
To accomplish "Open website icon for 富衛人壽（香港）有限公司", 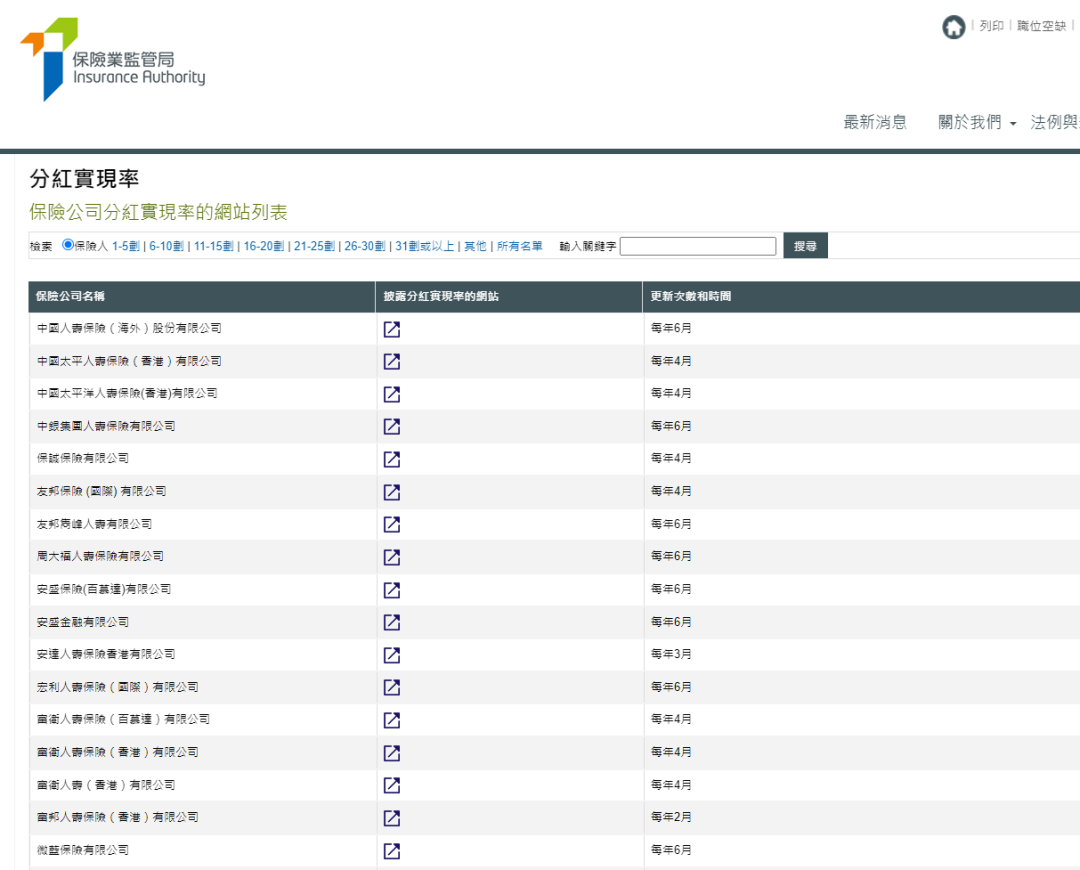I will click(392, 785).
